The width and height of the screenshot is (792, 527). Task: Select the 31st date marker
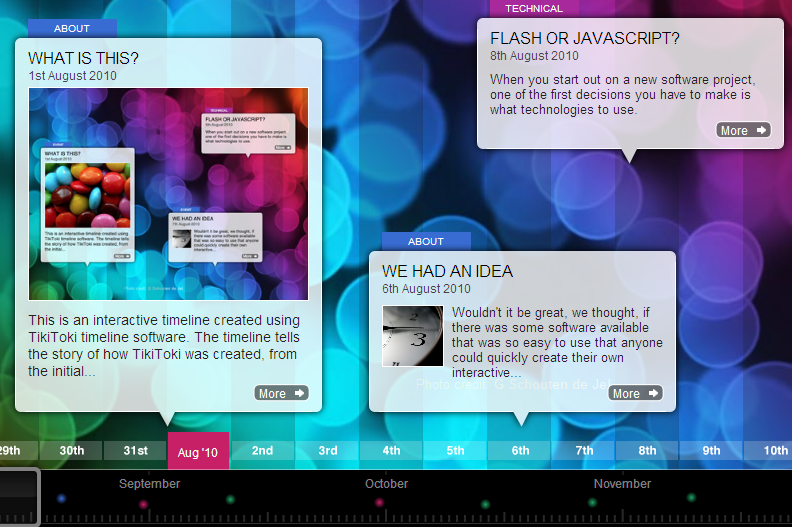coord(135,450)
